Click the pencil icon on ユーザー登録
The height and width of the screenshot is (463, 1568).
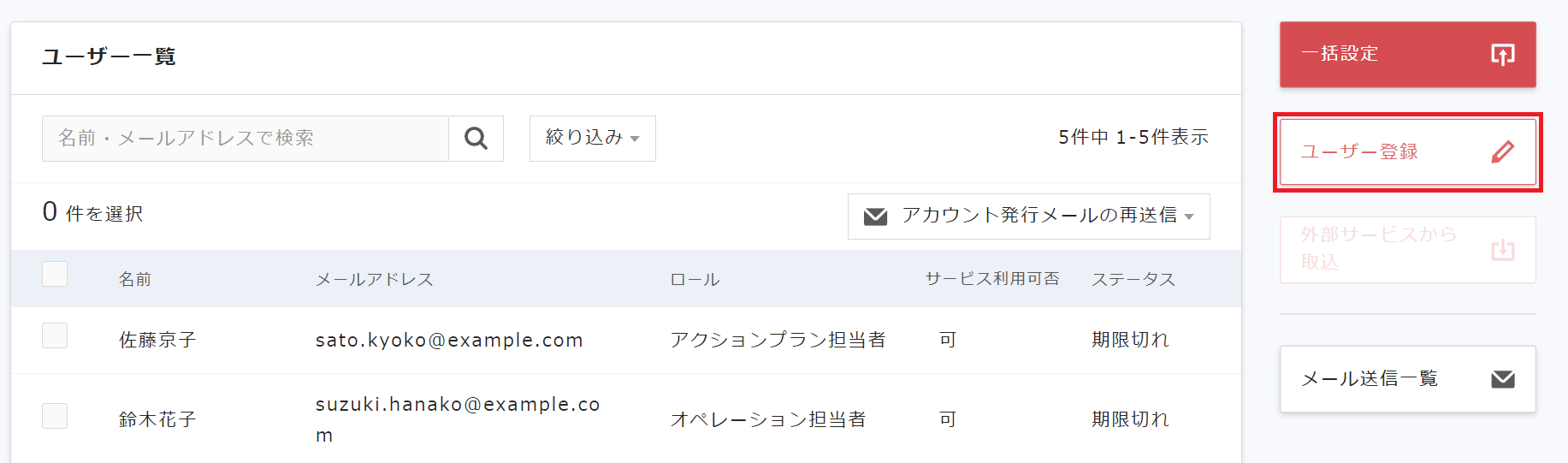1502,152
